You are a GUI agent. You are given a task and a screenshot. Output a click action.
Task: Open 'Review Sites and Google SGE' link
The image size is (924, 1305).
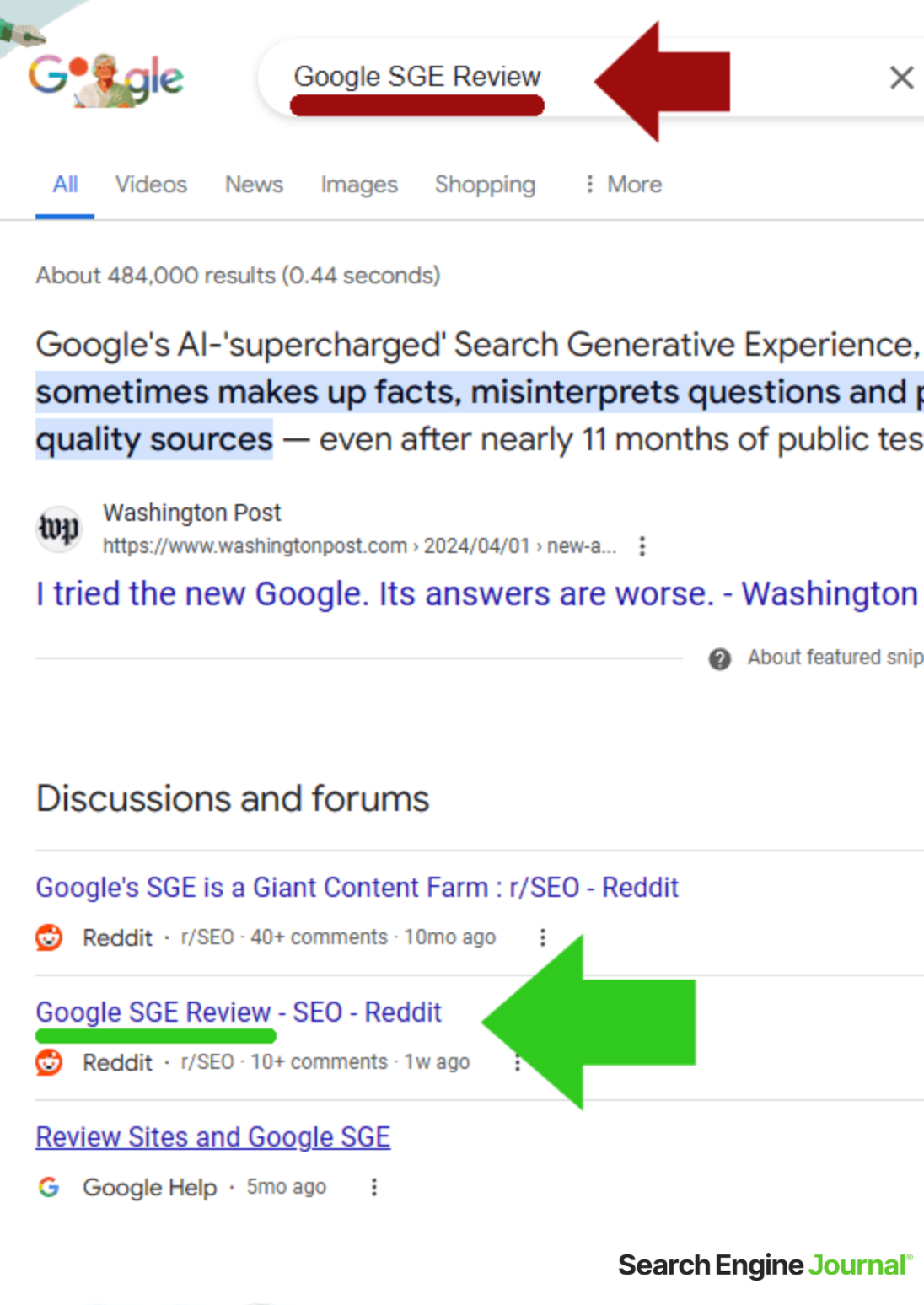click(212, 1137)
